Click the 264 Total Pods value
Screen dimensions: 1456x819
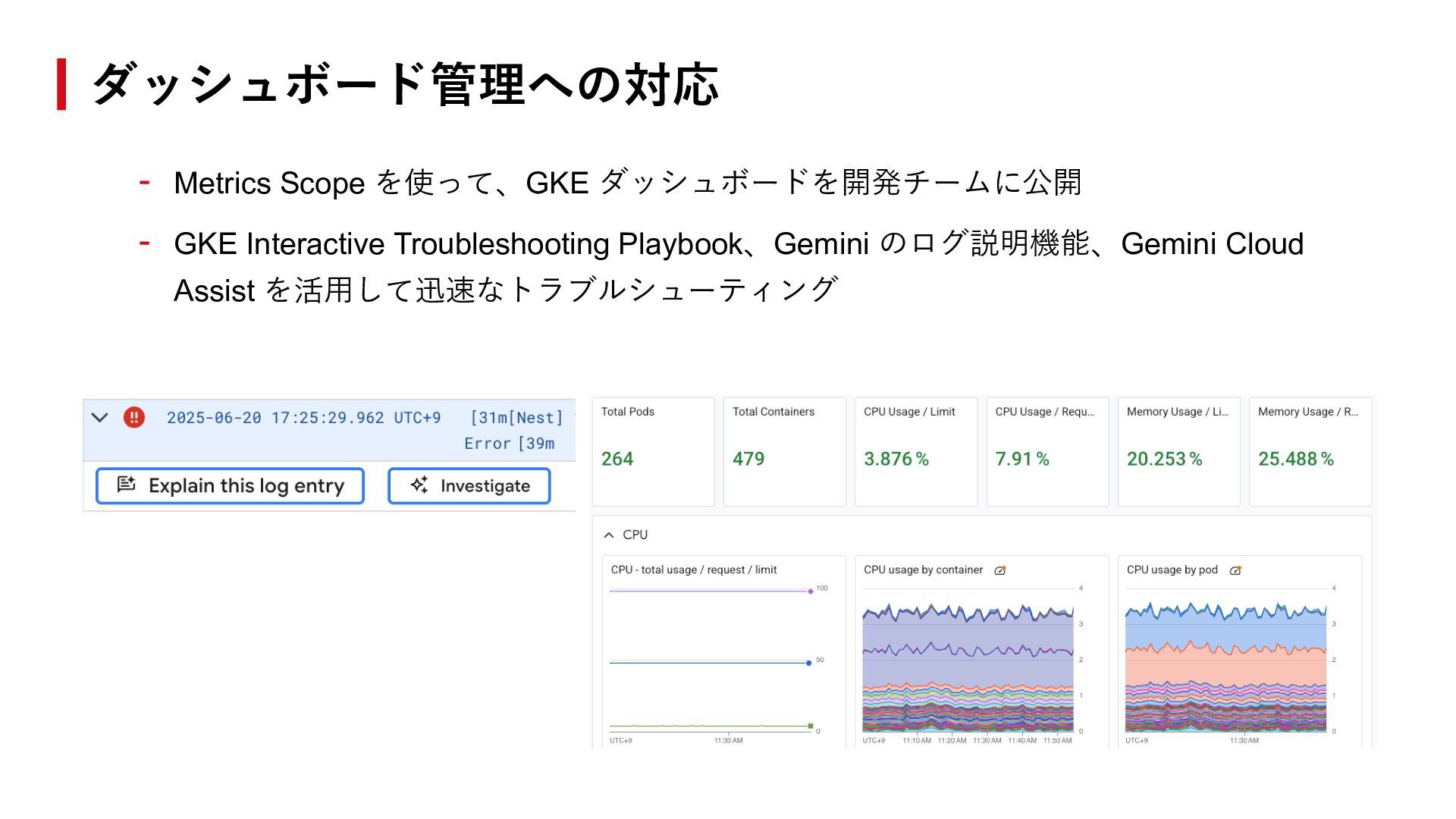pyautogui.click(x=617, y=459)
